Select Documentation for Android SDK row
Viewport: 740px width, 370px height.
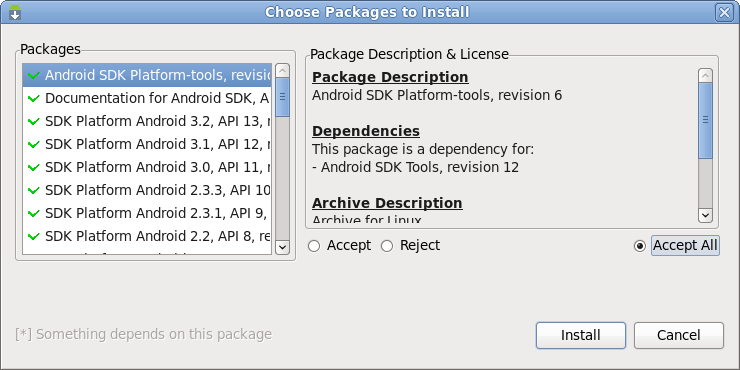(147, 99)
